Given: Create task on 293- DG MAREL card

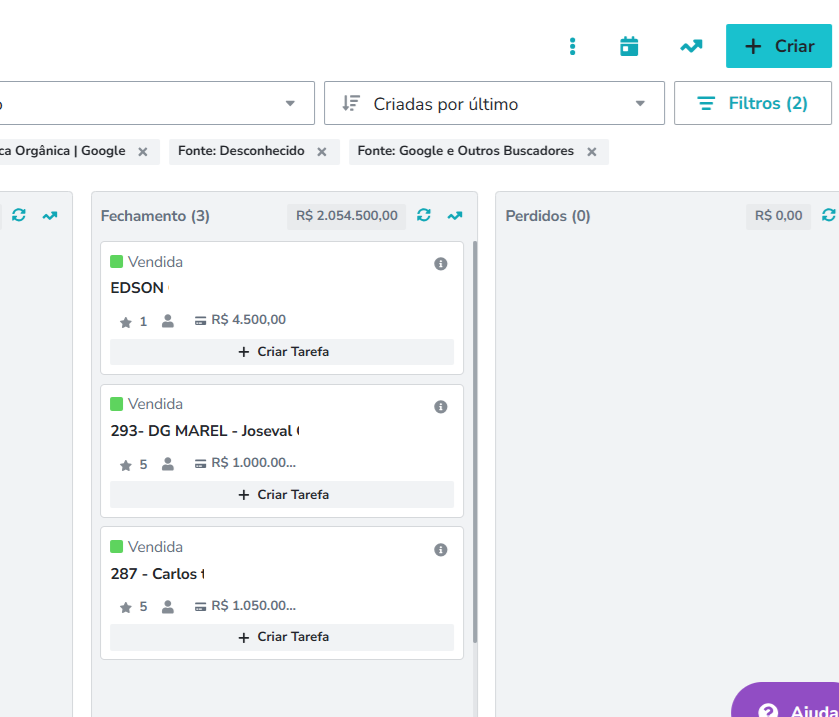Looking at the screenshot, I should (x=282, y=495).
